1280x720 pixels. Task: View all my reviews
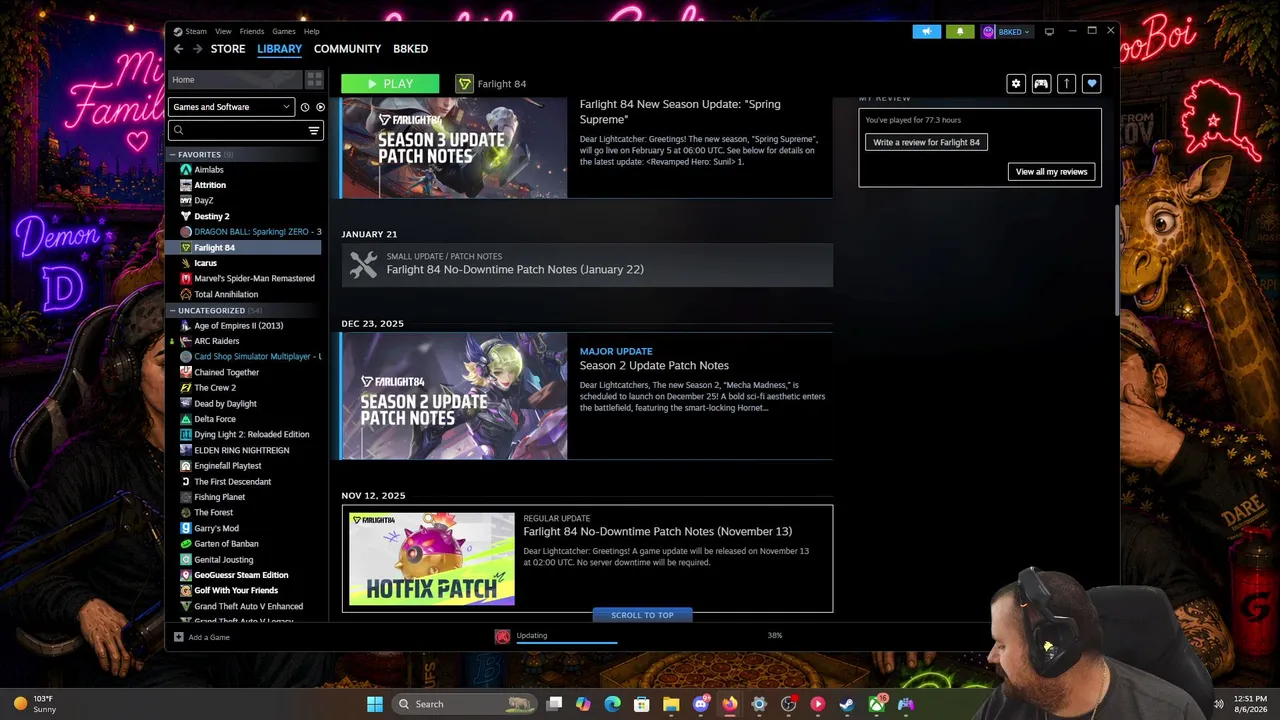(x=1051, y=172)
